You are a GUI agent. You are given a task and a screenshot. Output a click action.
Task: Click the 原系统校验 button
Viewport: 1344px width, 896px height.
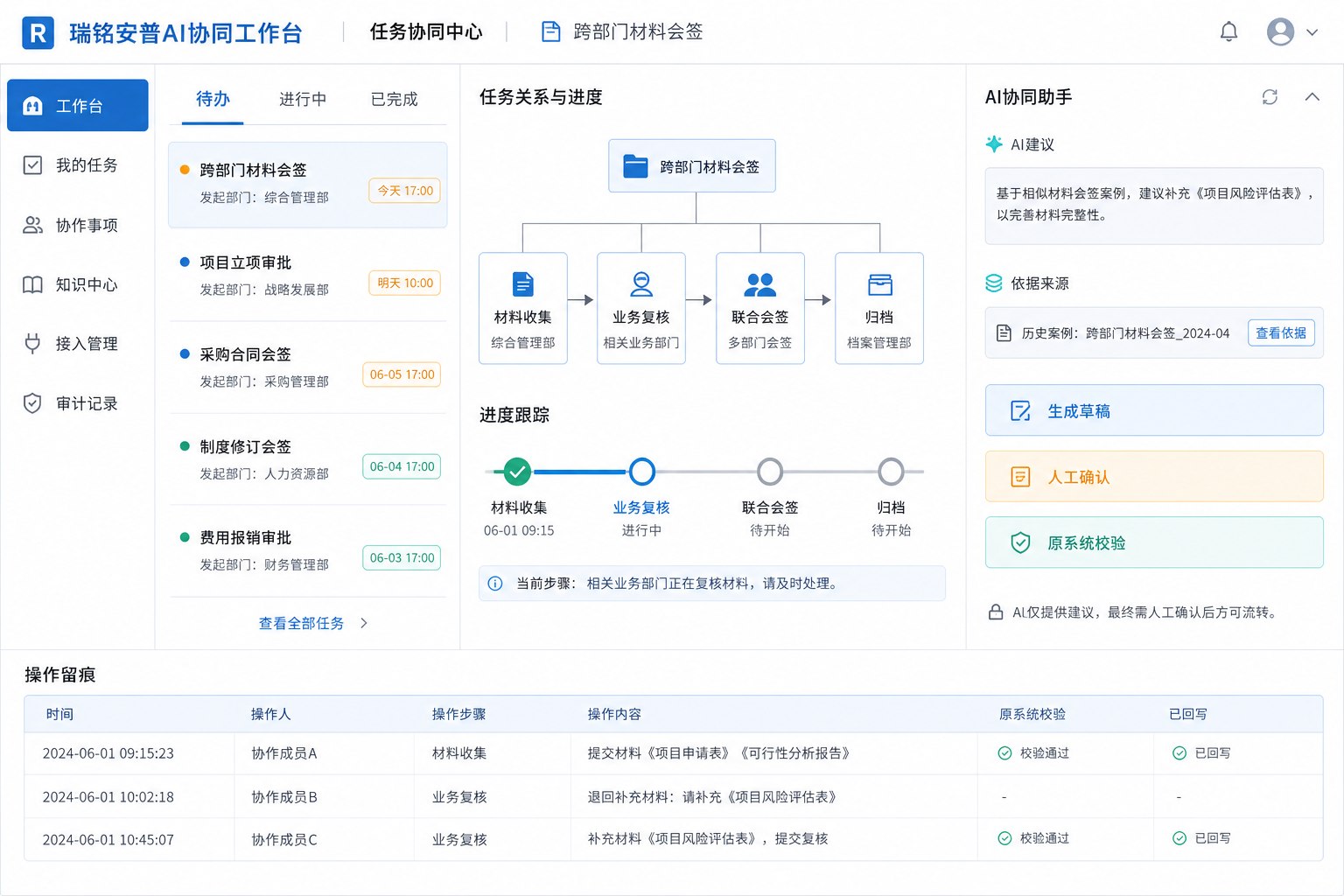(1154, 542)
